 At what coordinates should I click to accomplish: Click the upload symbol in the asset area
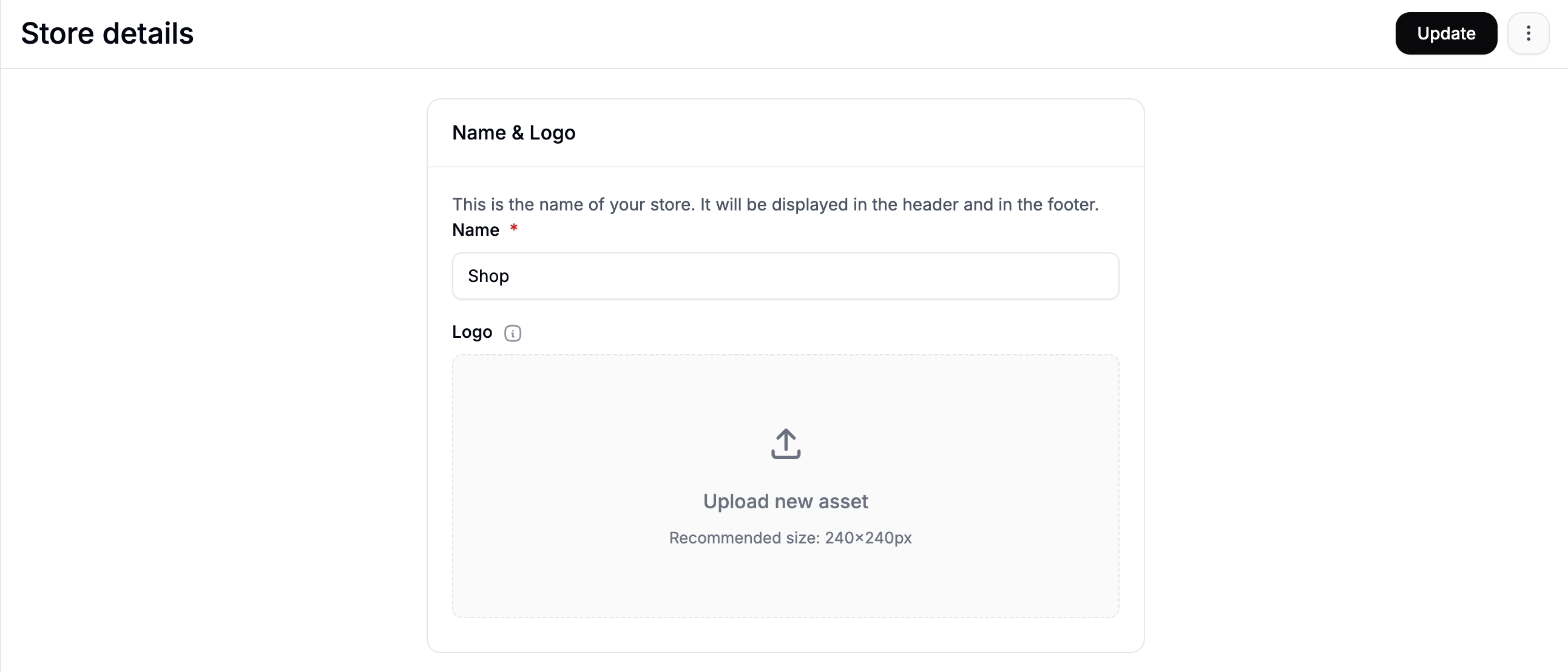pos(785,443)
